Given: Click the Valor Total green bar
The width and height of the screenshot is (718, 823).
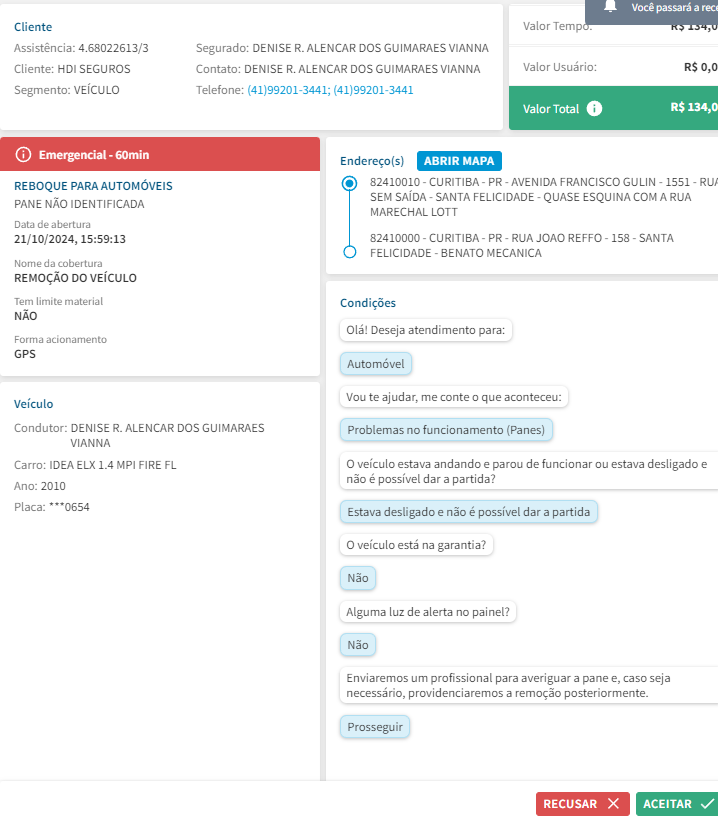Looking at the screenshot, I should pyautogui.click(x=614, y=108).
